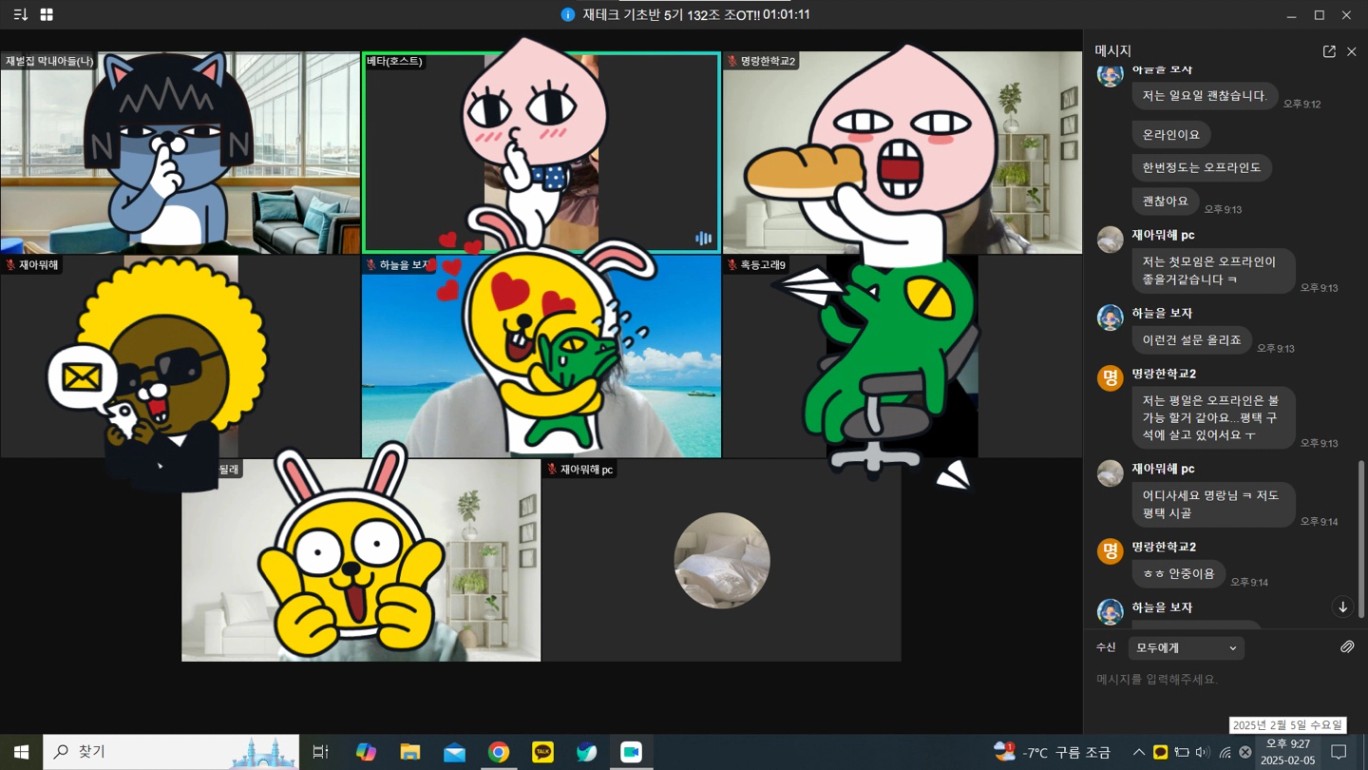This screenshot has height=770, width=1368.
Task: Open the sort order icon in title bar
Action: click(x=20, y=15)
